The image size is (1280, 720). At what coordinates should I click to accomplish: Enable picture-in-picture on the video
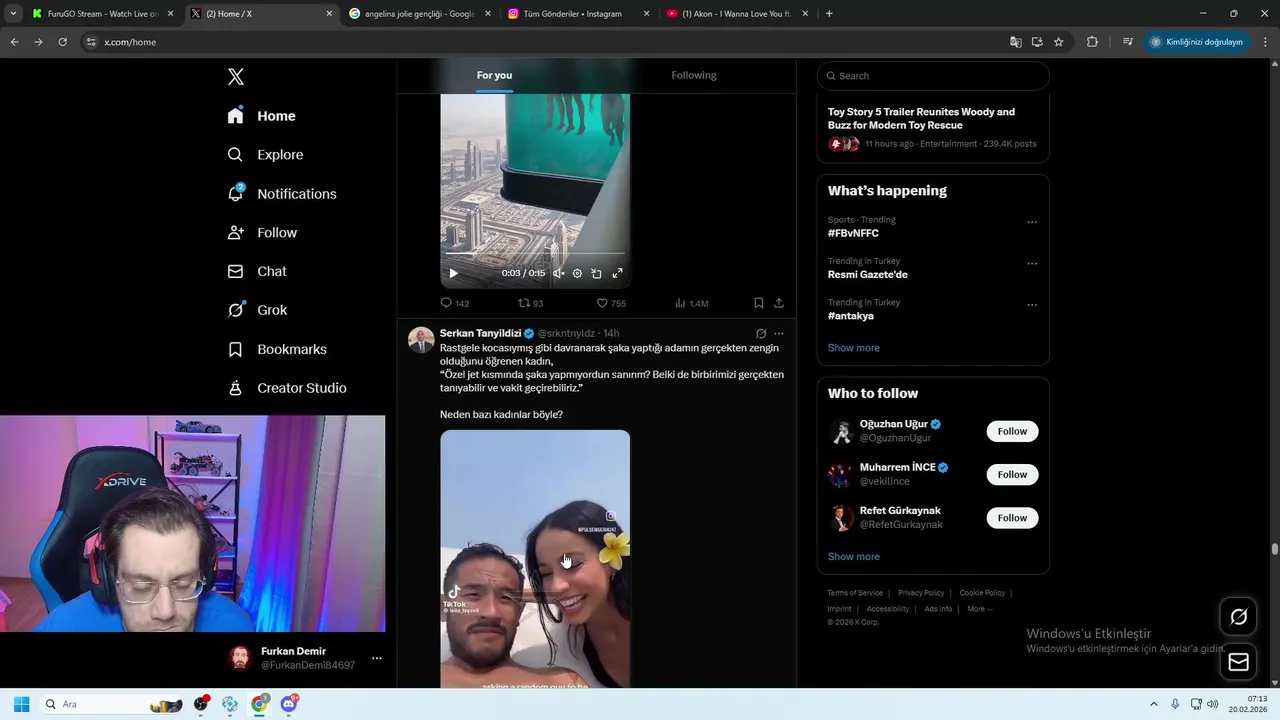pos(596,273)
